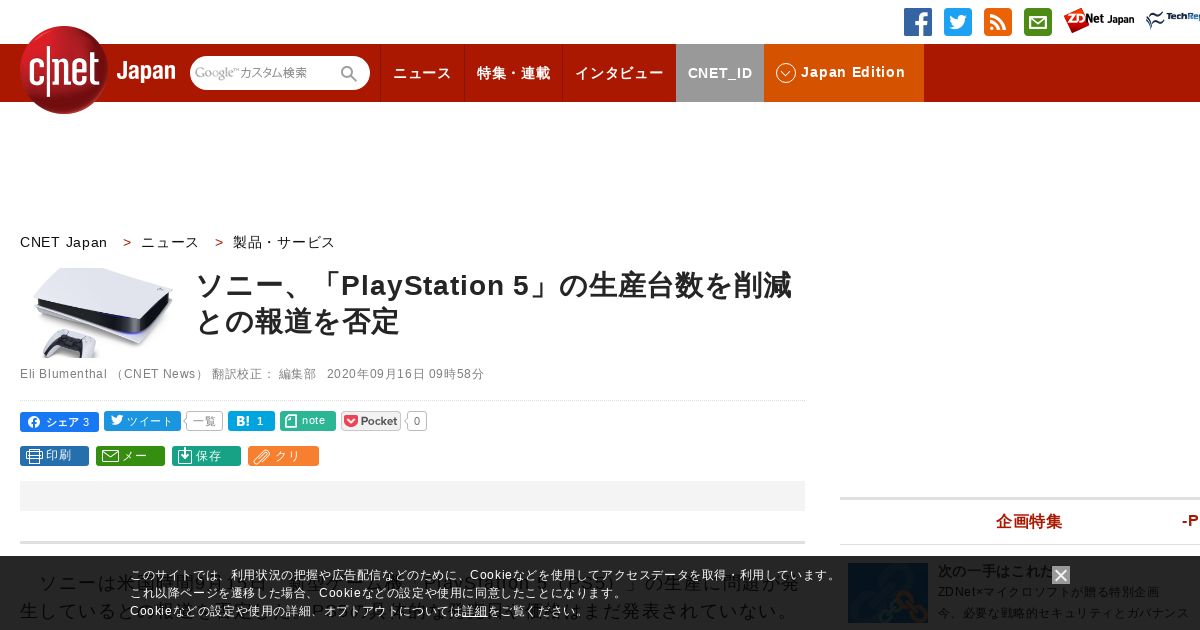
Task: Go to the CNET Japan logo homepage
Action: tap(97, 70)
